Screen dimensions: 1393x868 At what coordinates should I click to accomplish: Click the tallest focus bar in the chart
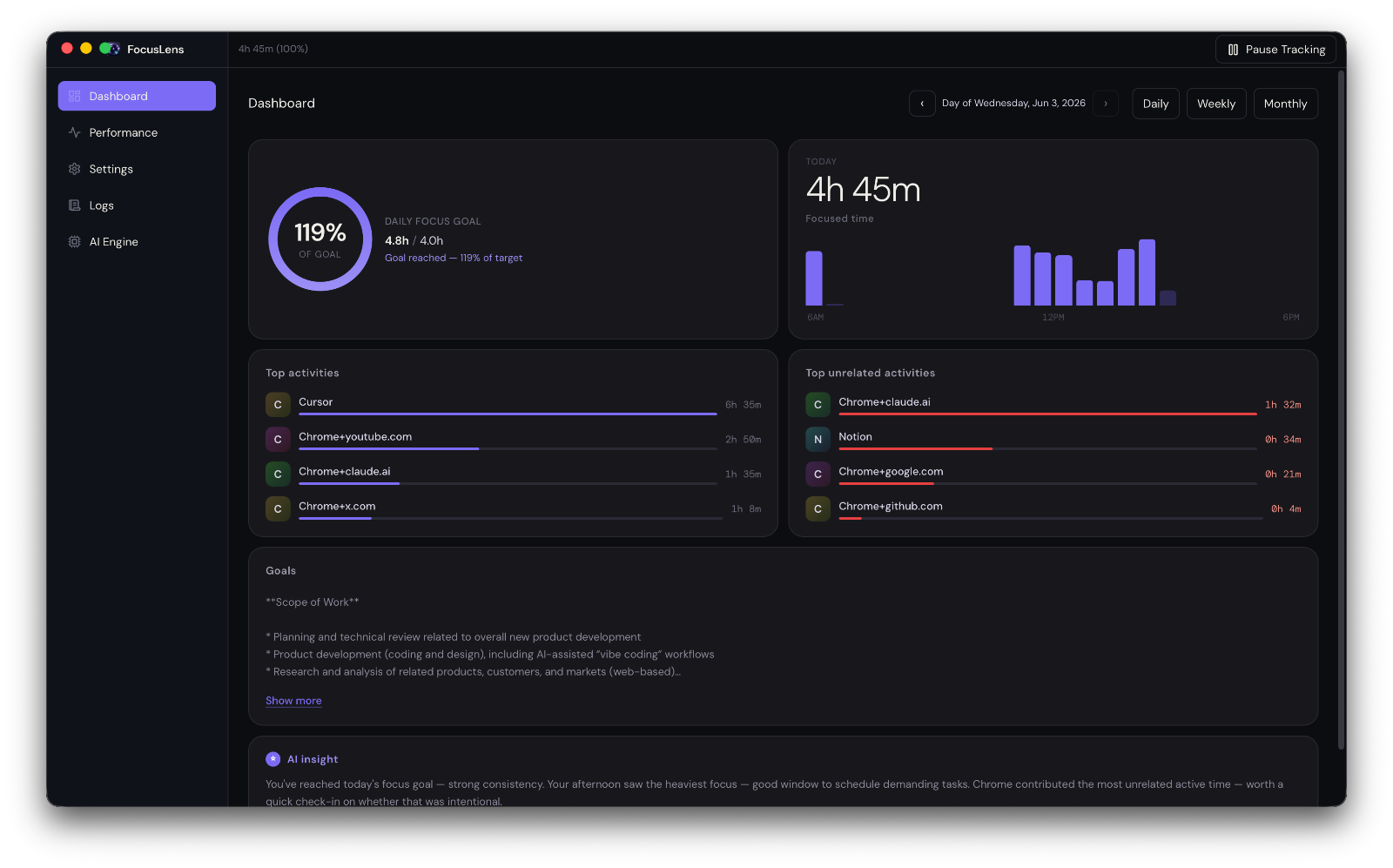(1147, 273)
